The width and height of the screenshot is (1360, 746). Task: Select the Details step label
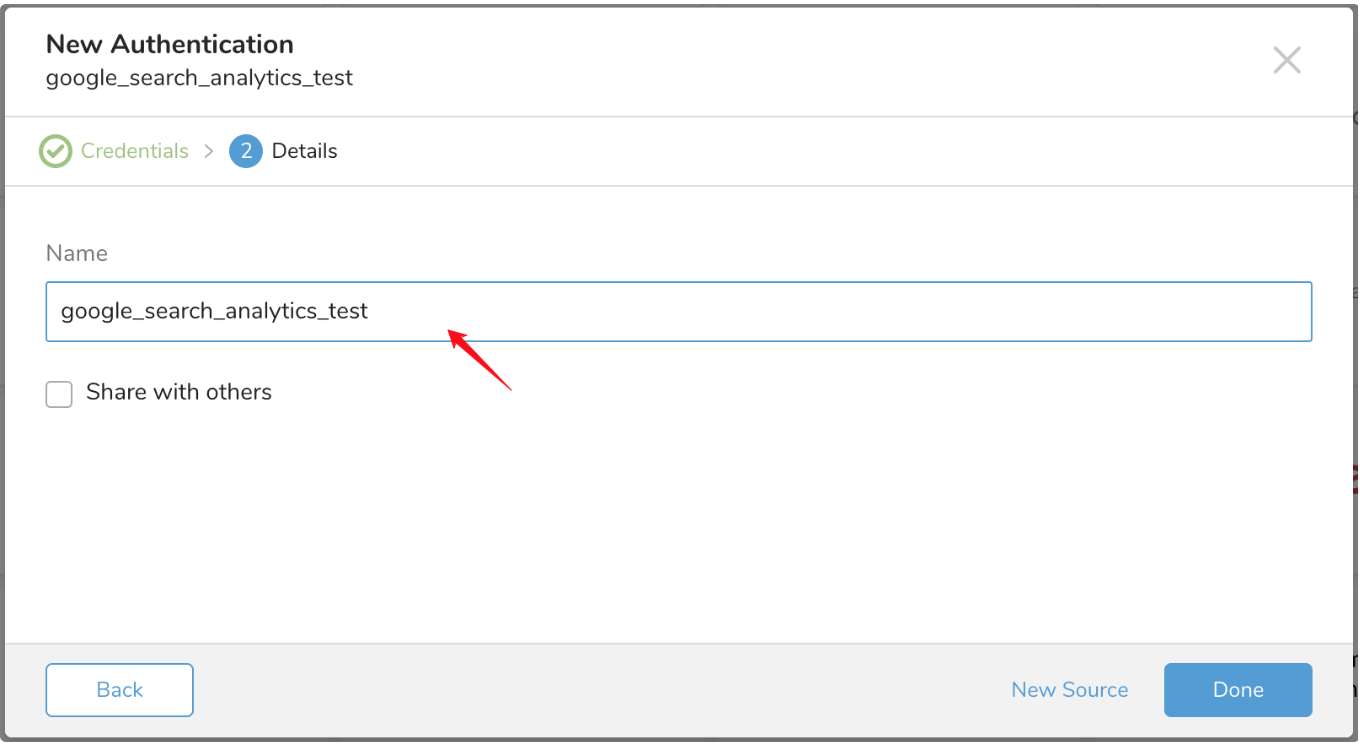pos(304,152)
